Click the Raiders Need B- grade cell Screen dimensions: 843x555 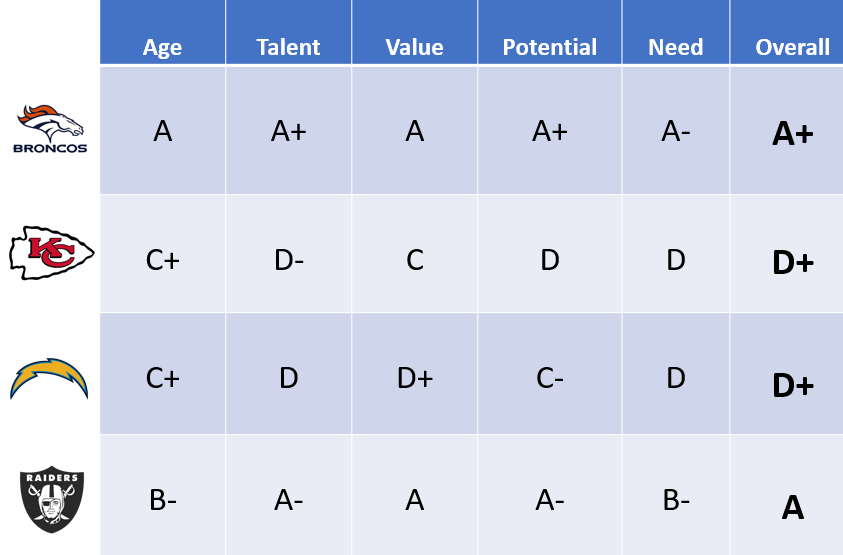(676, 495)
